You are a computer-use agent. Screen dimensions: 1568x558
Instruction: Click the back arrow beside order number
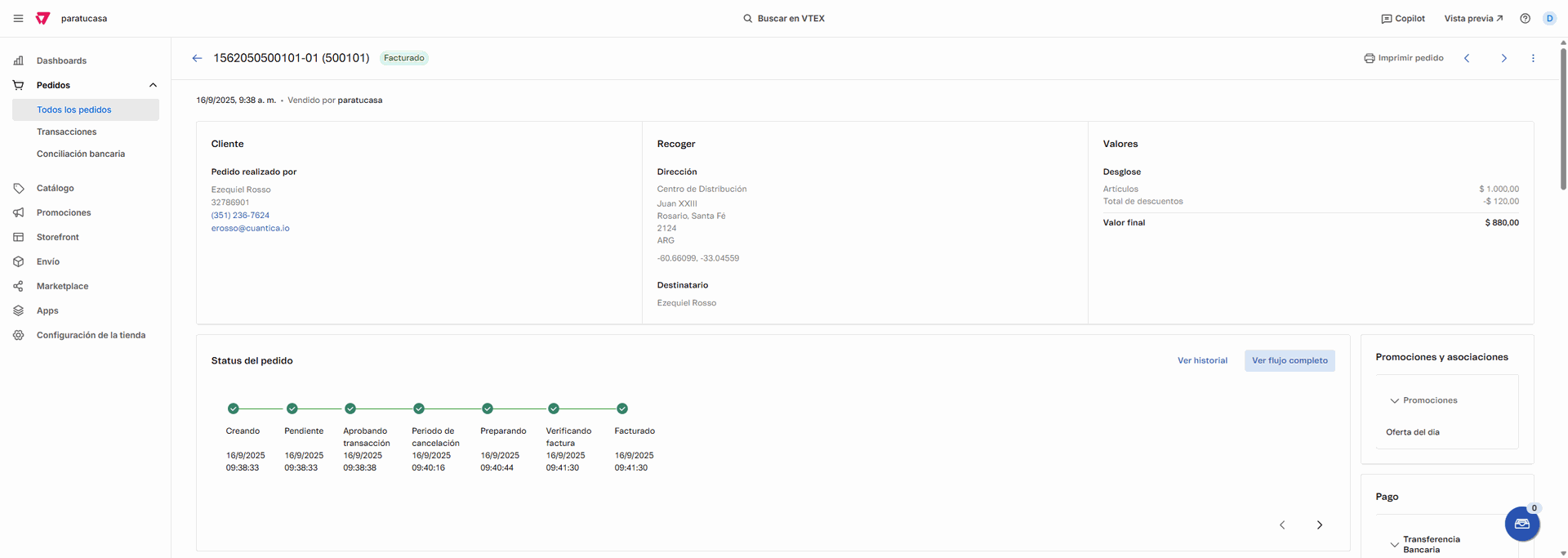[x=197, y=58]
